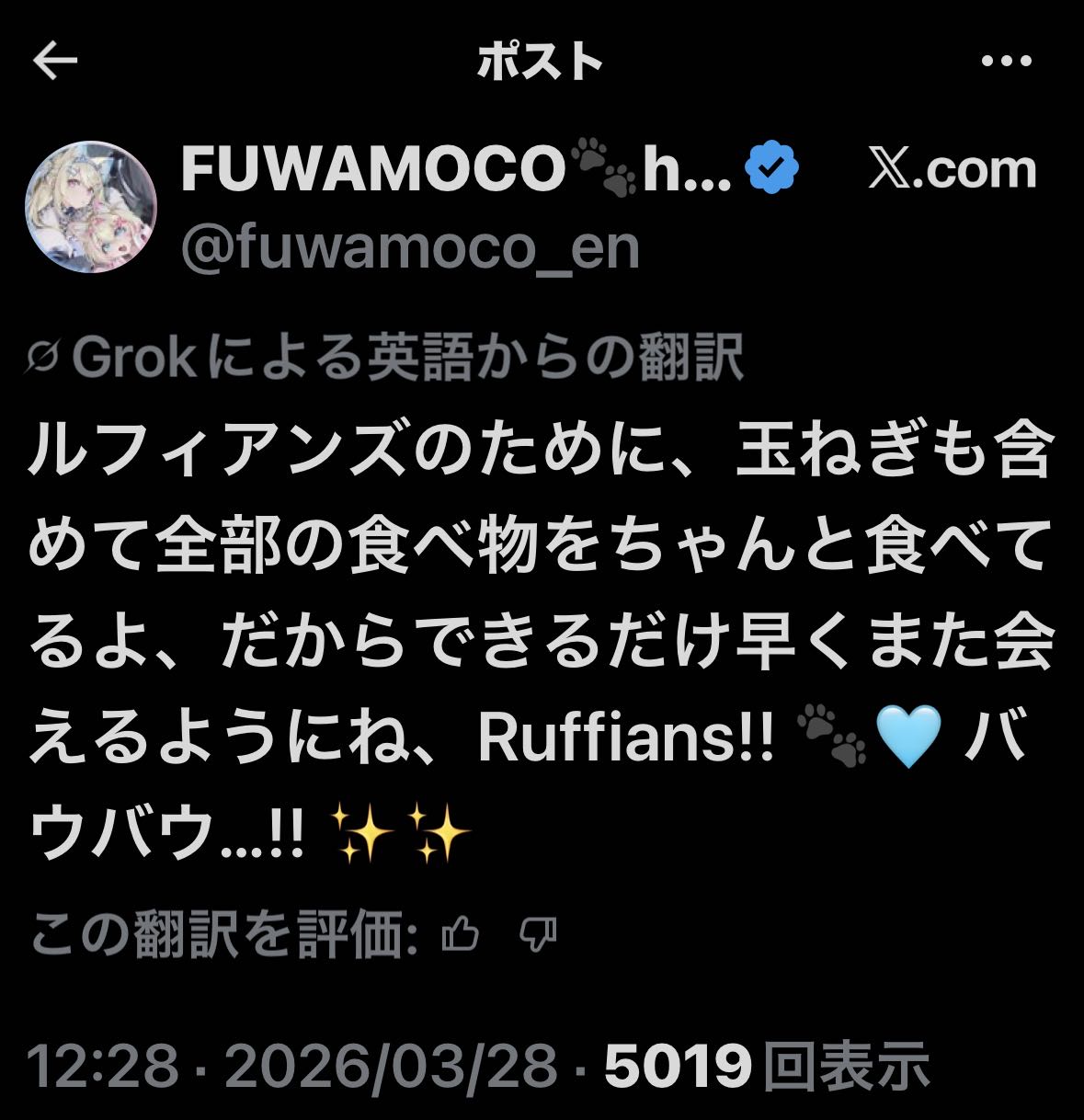Rate the translation with thumbs down

pos(538,935)
